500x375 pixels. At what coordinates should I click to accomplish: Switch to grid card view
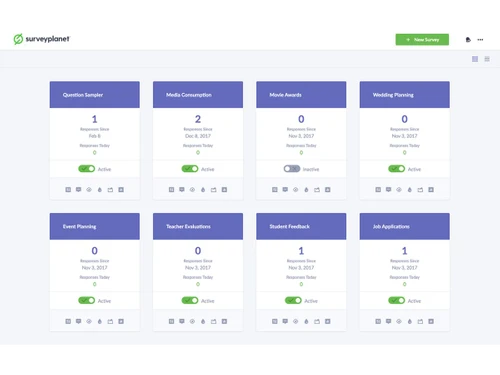475,59
